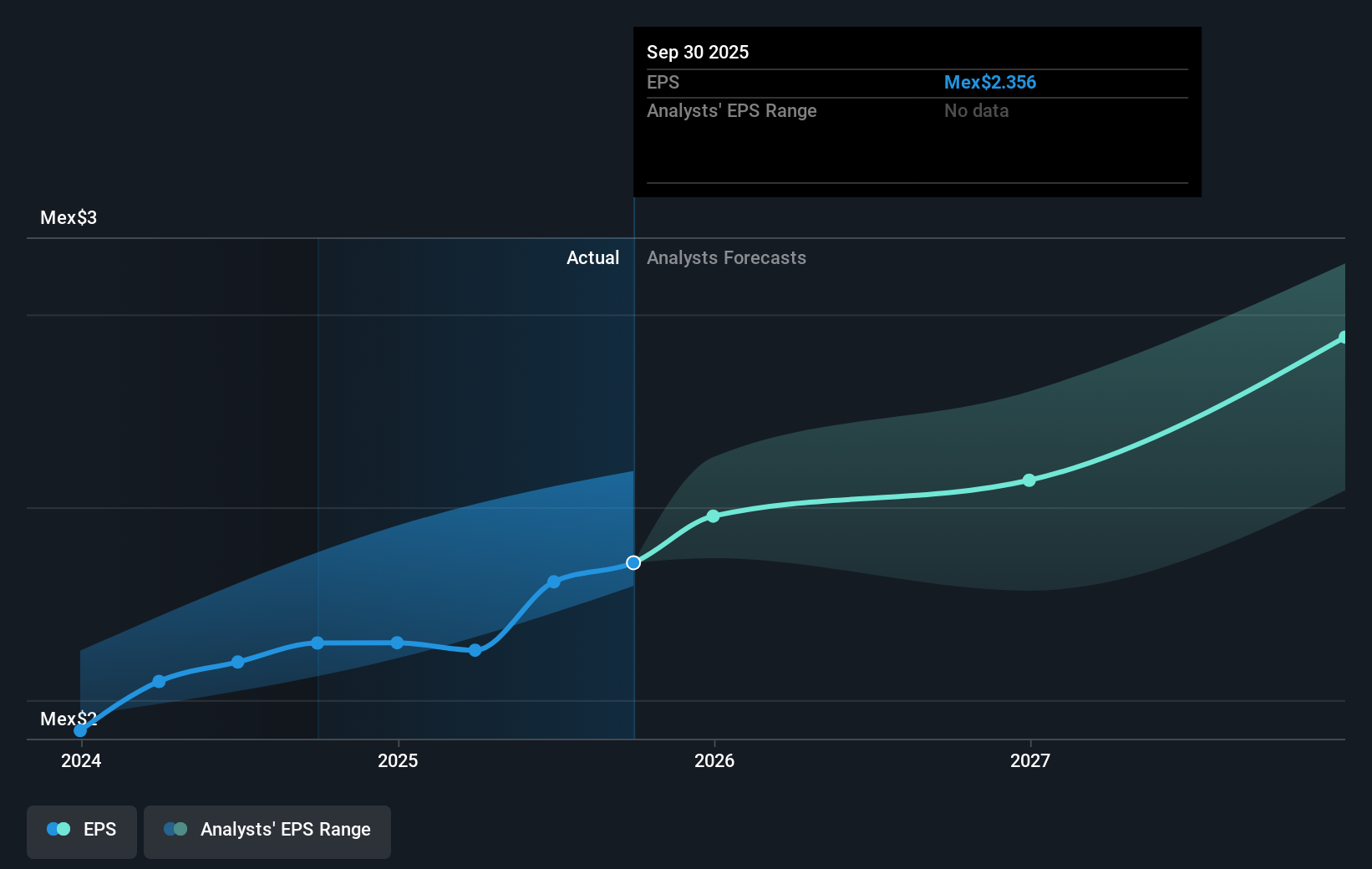This screenshot has width=1372, height=869.
Task: Collapse the Analysts' EPS Range legend entry
Action: pos(267,829)
